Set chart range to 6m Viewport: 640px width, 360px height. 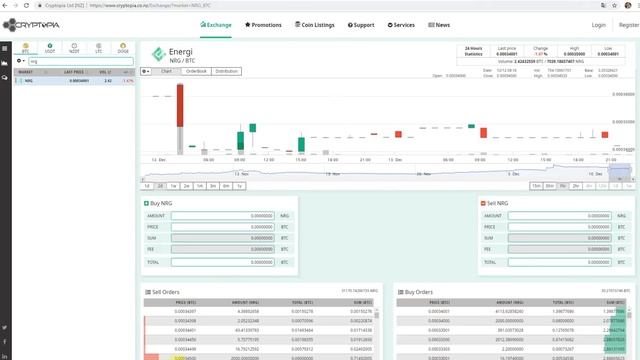pos(226,186)
